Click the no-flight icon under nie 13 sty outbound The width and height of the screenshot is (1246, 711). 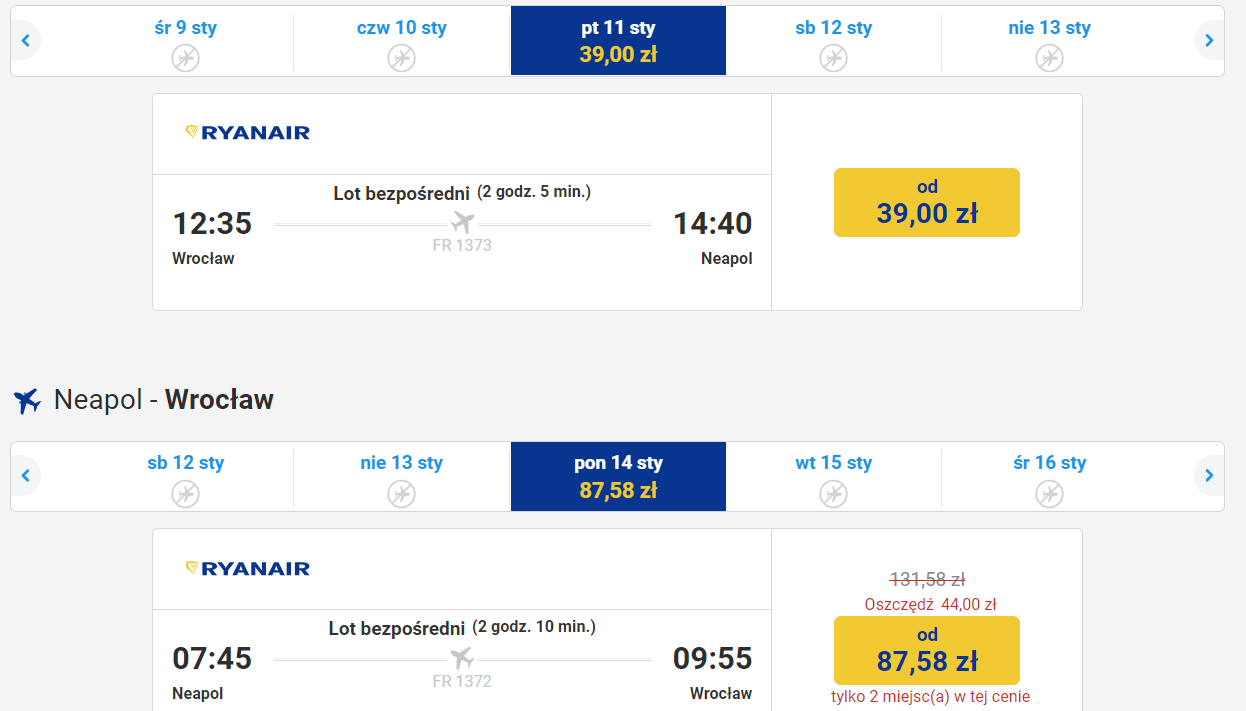pyautogui.click(x=1049, y=58)
